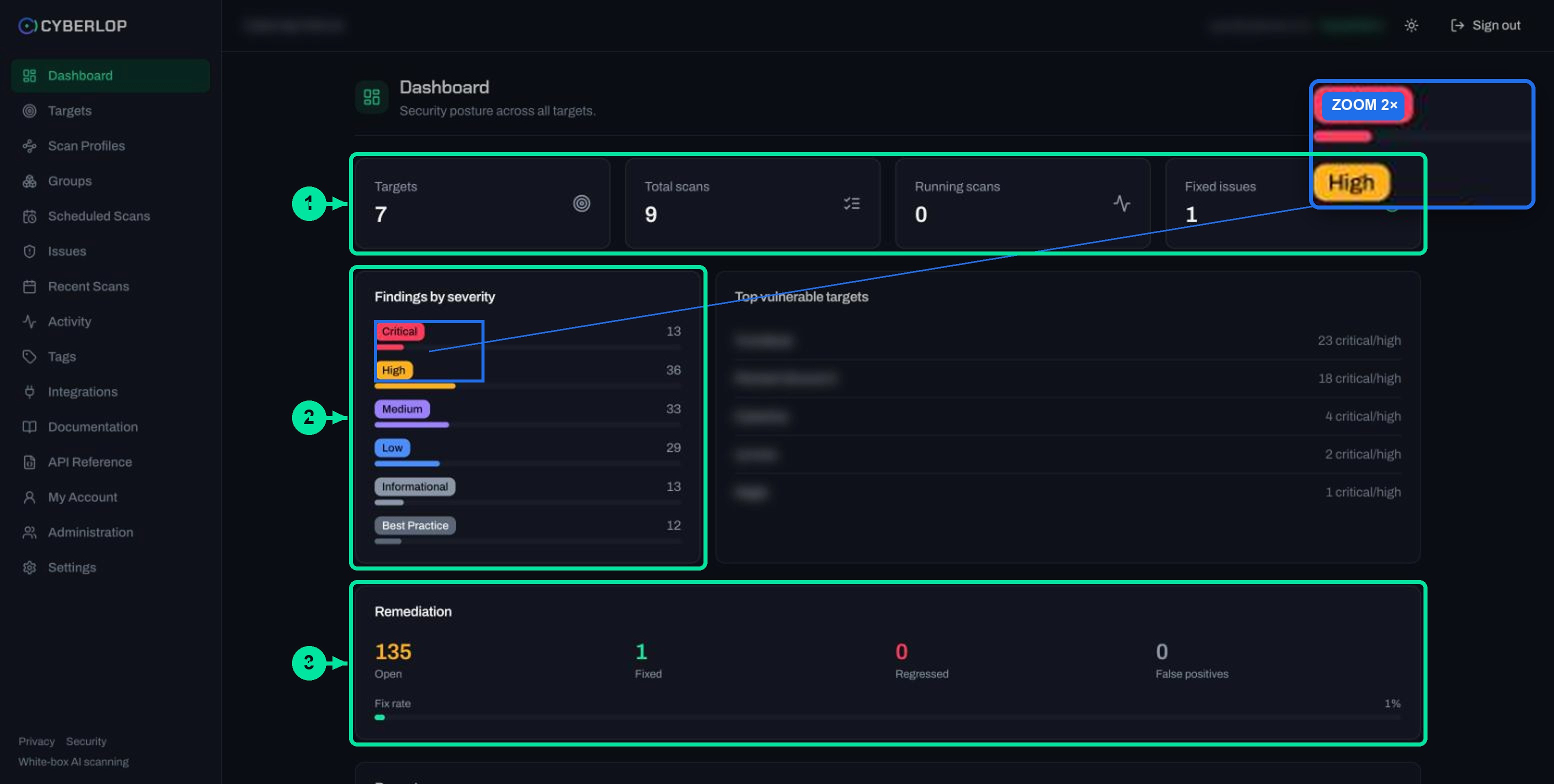Click the Scheduled Scans calendar icon
This screenshot has height=784, width=1554.
click(x=29, y=216)
